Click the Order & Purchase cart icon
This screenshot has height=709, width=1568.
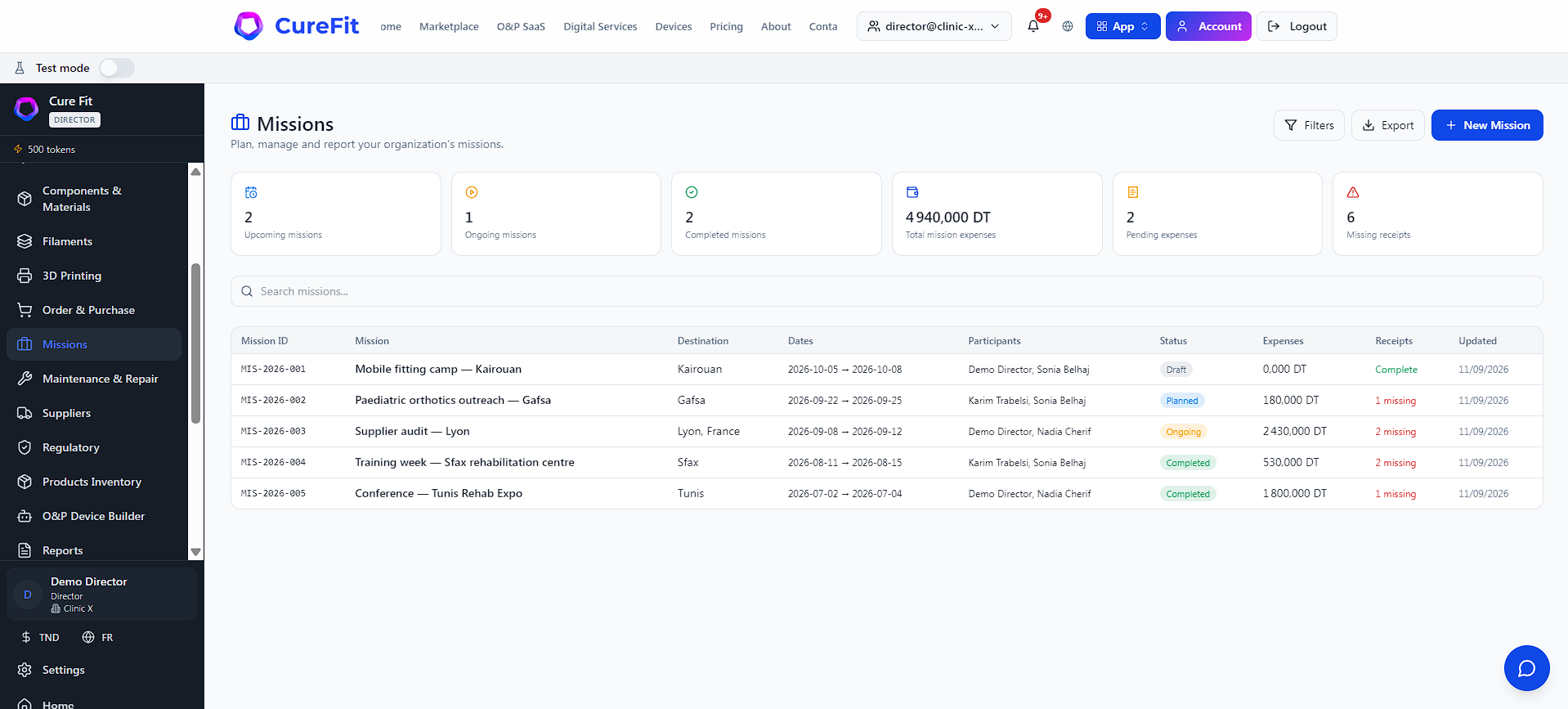coord(25,310)
